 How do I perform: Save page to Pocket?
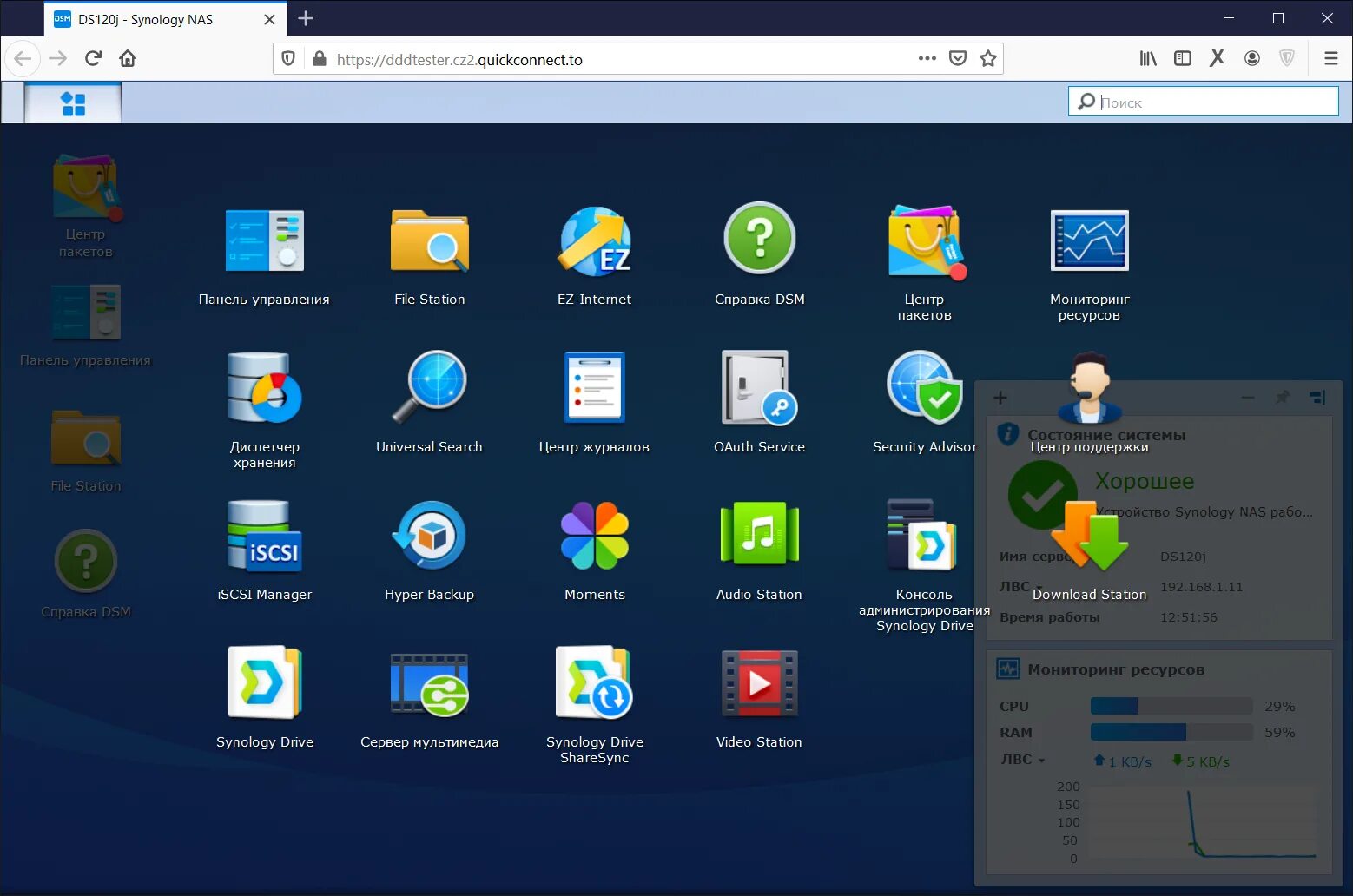(958, 58)
